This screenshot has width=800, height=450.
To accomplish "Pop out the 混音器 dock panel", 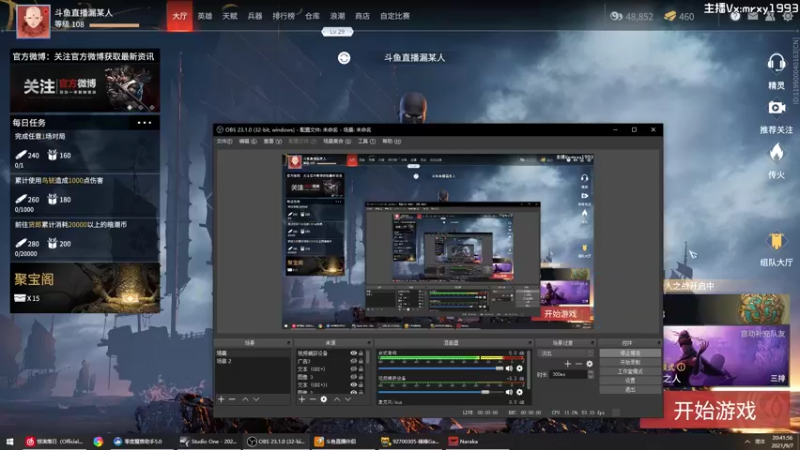I will pyautogui.click(x=530, y=343).
